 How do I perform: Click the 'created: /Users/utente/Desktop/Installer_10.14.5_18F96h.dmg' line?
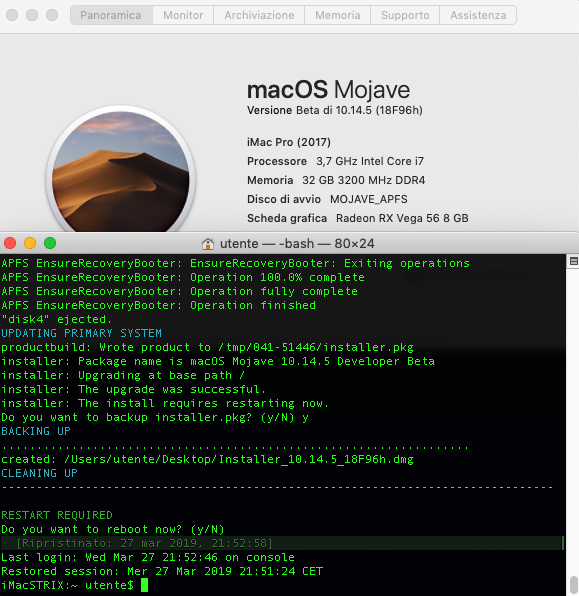[207, 460]
